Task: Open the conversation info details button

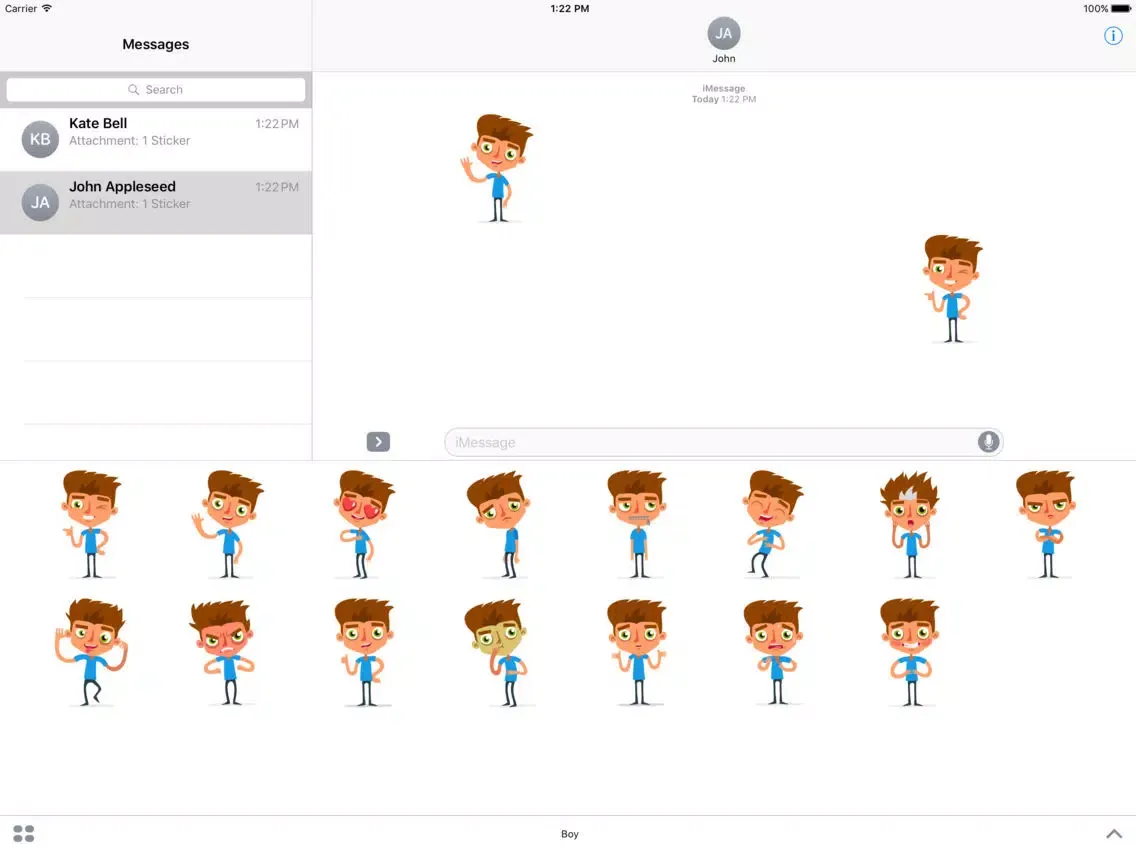Action: pyautogui.click(x=1113, y=36)
